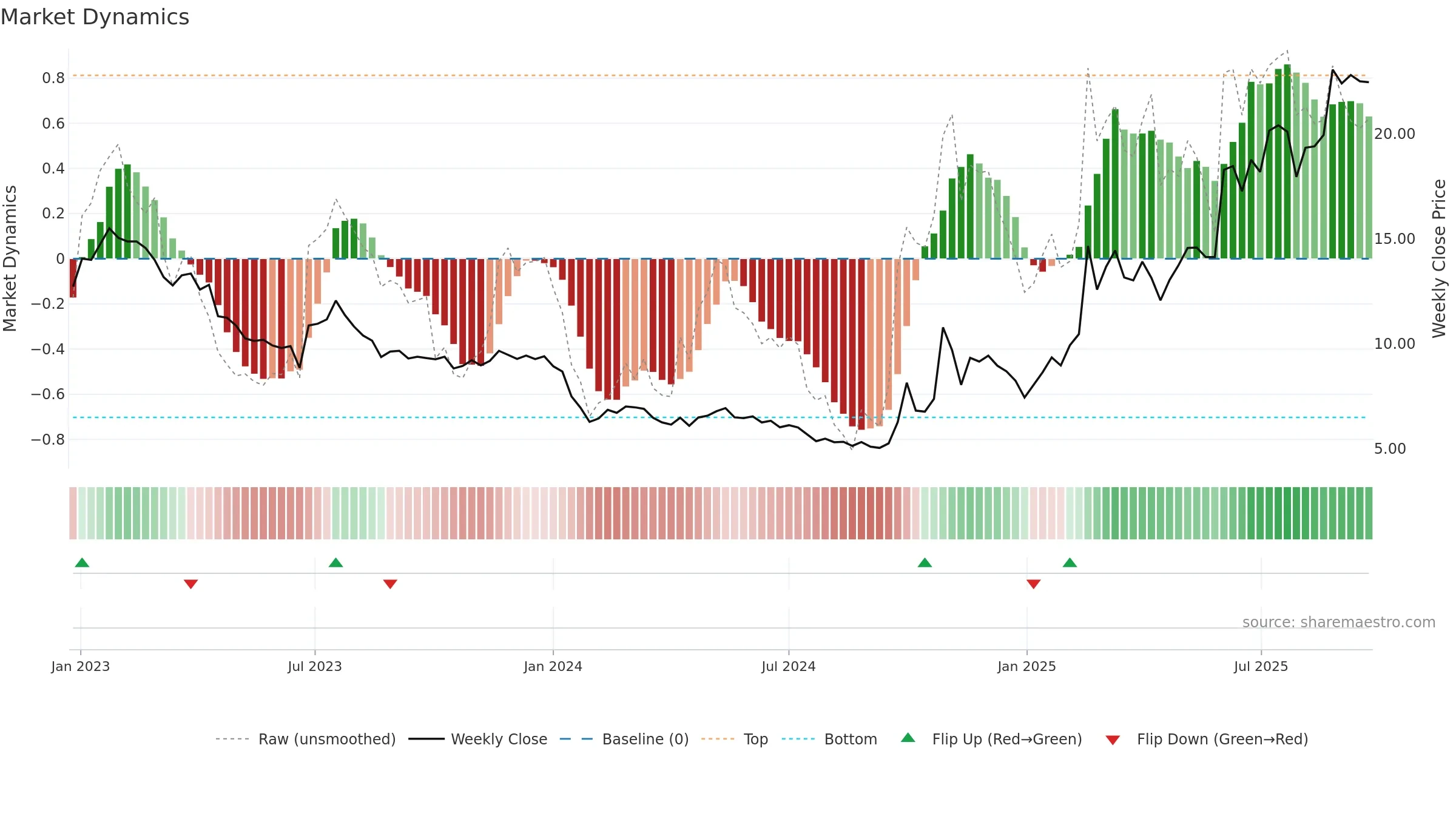Click the flip-down marker near September 2023

point(390,584)
